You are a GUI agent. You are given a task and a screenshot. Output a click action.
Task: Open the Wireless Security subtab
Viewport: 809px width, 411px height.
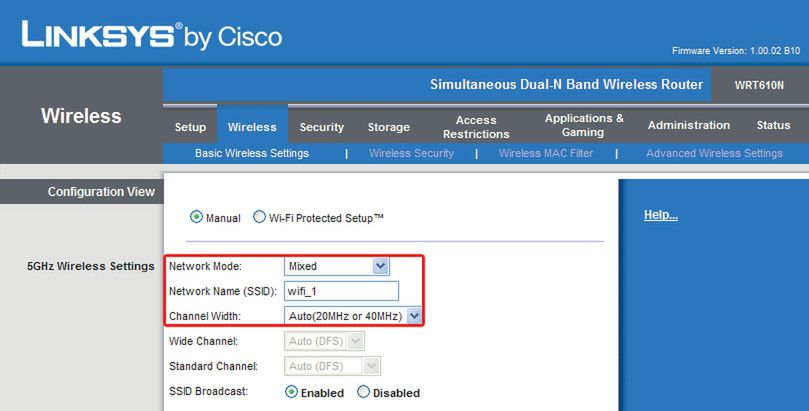tap(411, 153)
